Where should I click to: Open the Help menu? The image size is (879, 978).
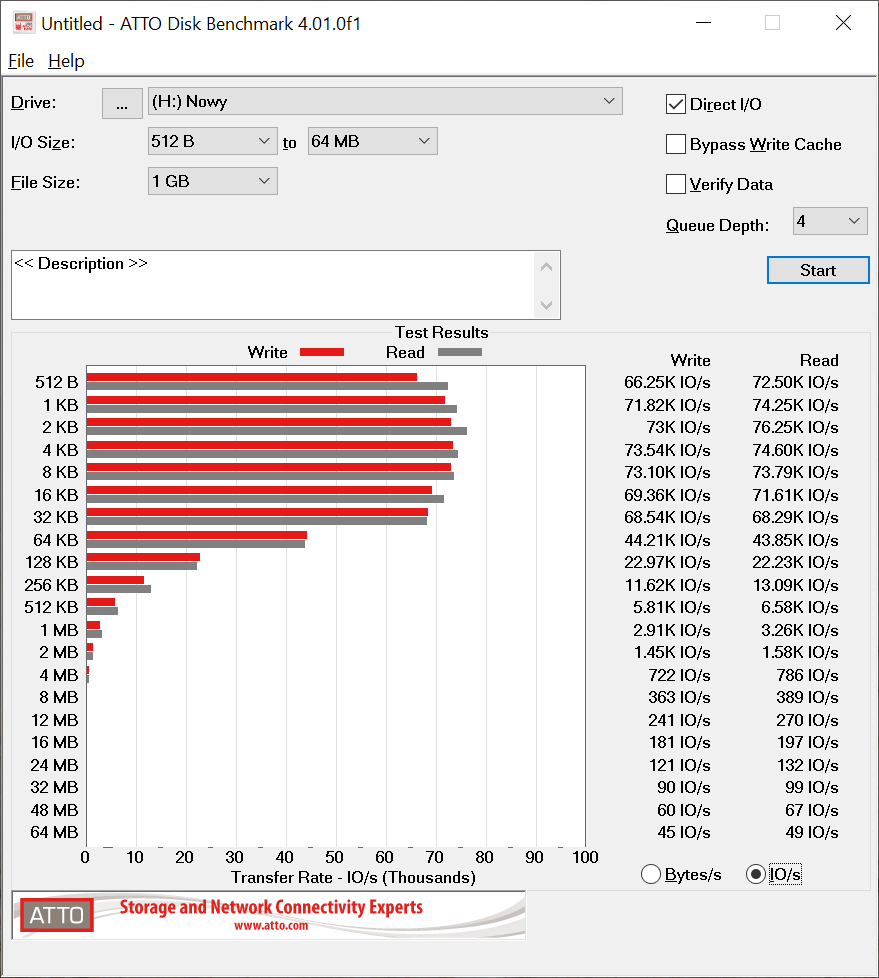click(66, 61)
